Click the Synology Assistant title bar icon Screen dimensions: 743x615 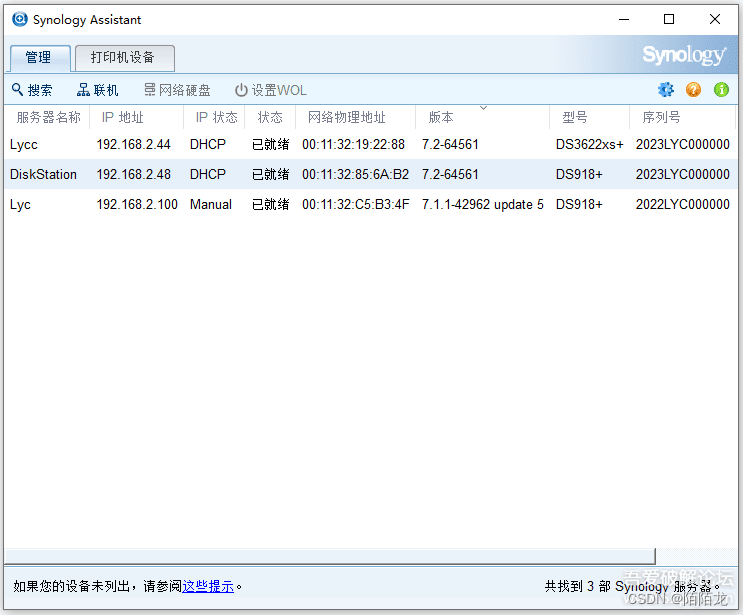(x=19, y=19)
